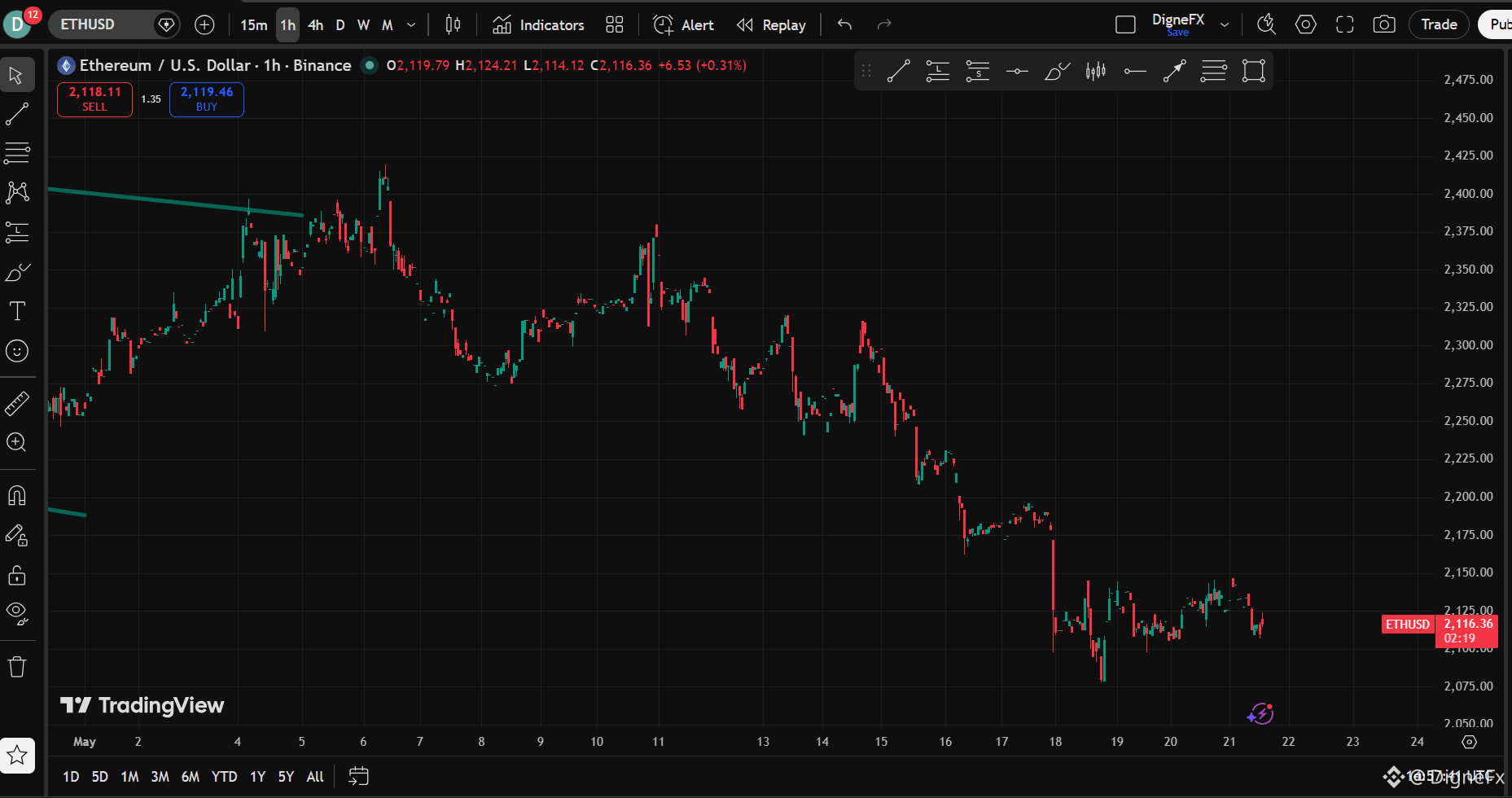Screen dimensions: 1512x798
Task: Click the SELL 2,118.11 button
Action: coord(94,99)
